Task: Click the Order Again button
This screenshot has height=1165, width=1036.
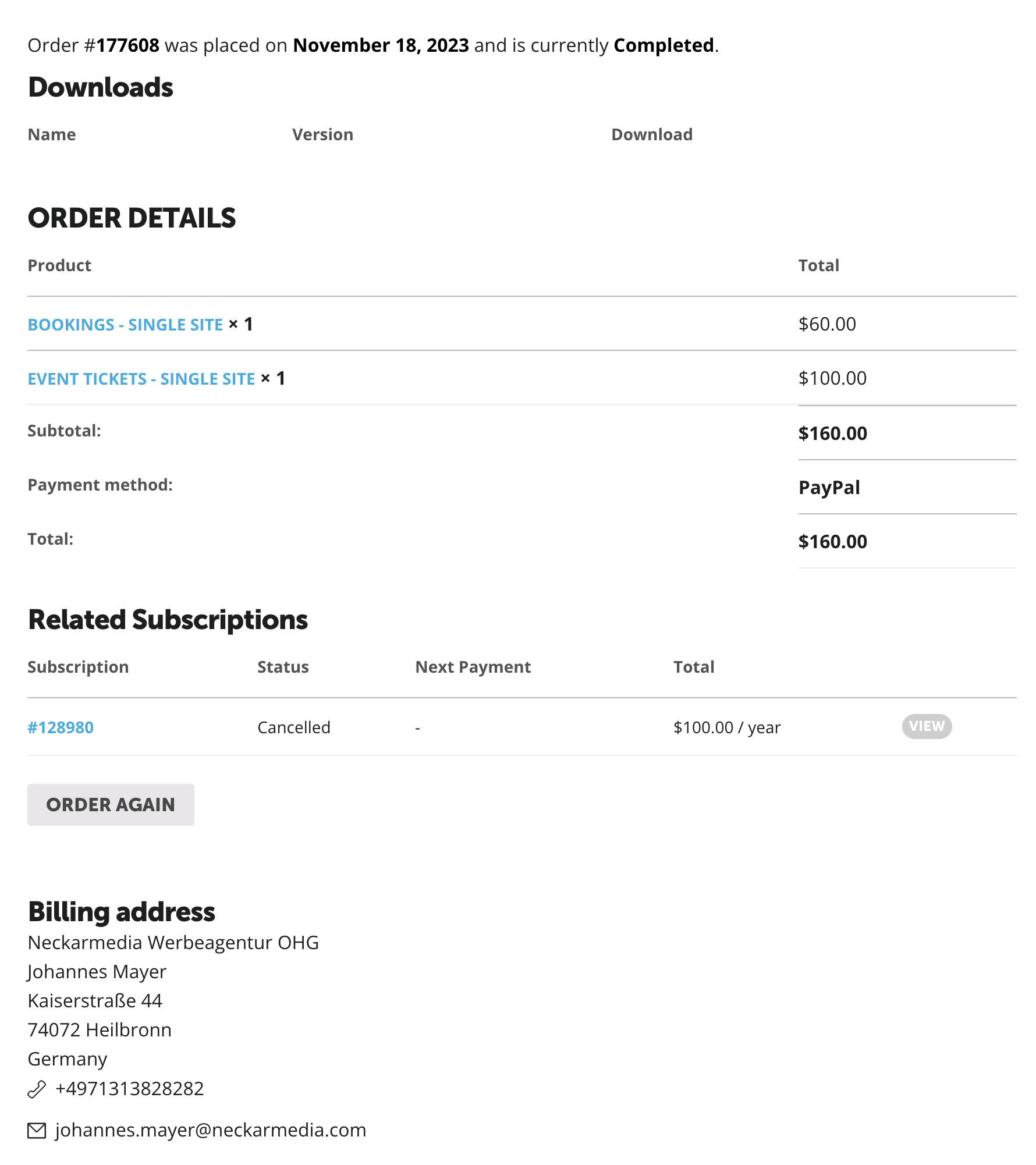Action: pyautogui.click(x=111, y=805)
